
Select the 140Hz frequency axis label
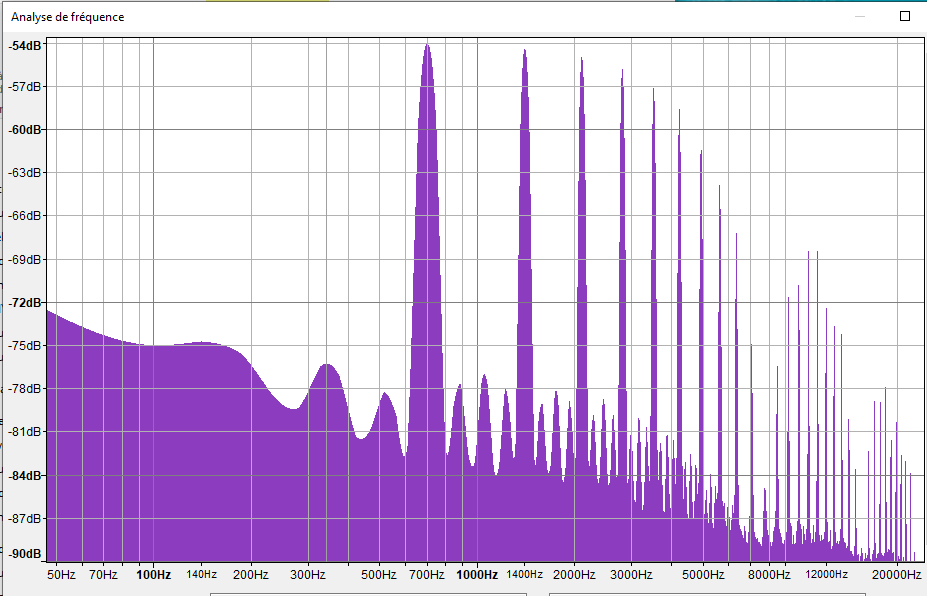[x=201, y=575]
